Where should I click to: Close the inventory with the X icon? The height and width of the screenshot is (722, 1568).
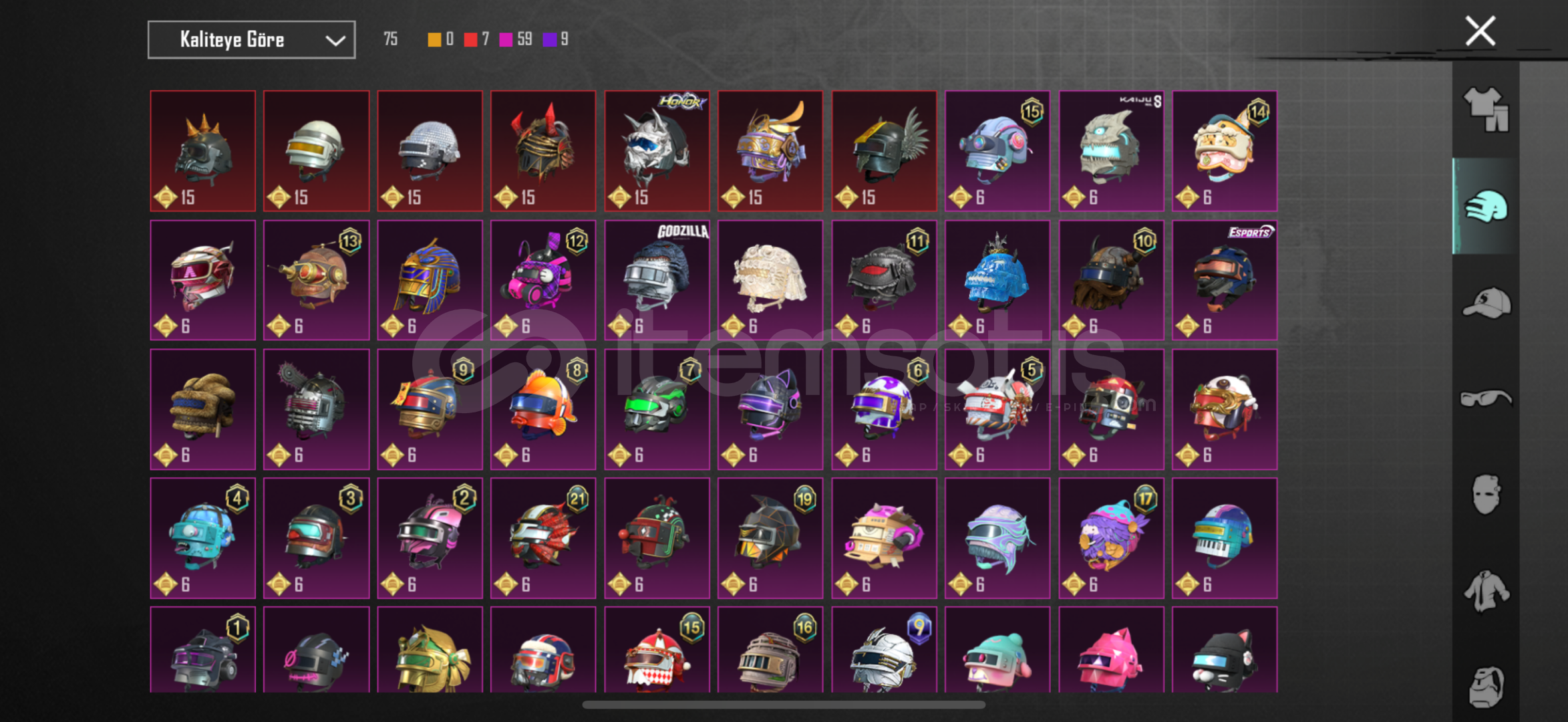(x=1480, y=31)
